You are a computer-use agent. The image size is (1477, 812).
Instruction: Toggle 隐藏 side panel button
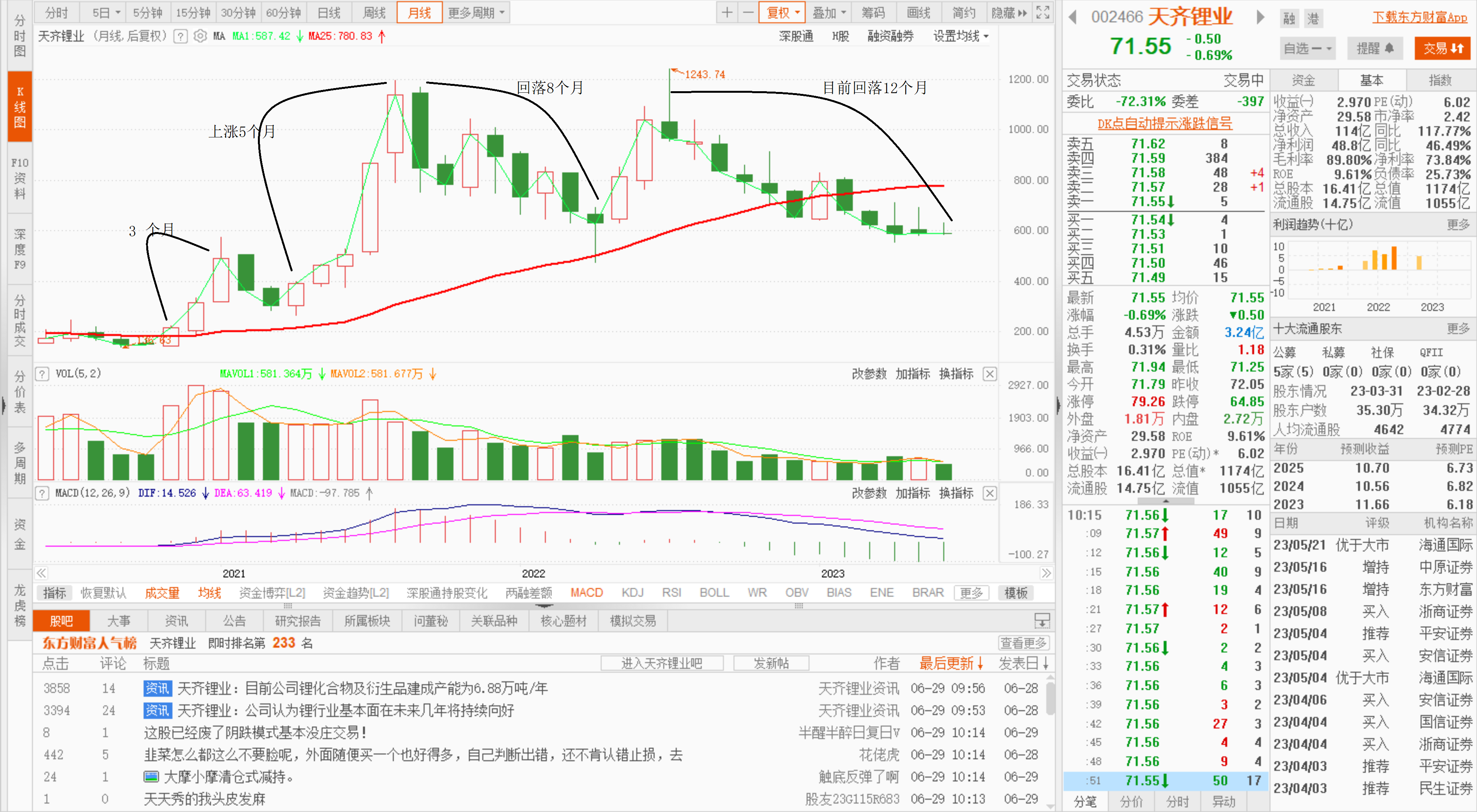click(x=1009, y=13)
